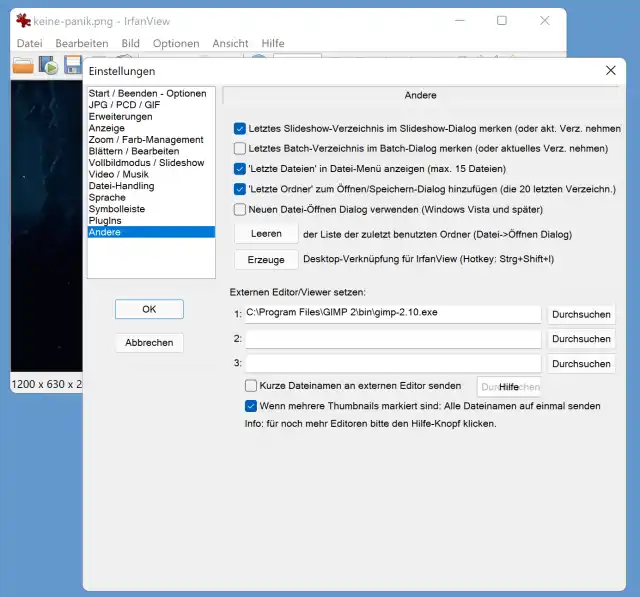Enable 'Letztes Batch-Verzeichnis' checkbox

tap(240, 148)
